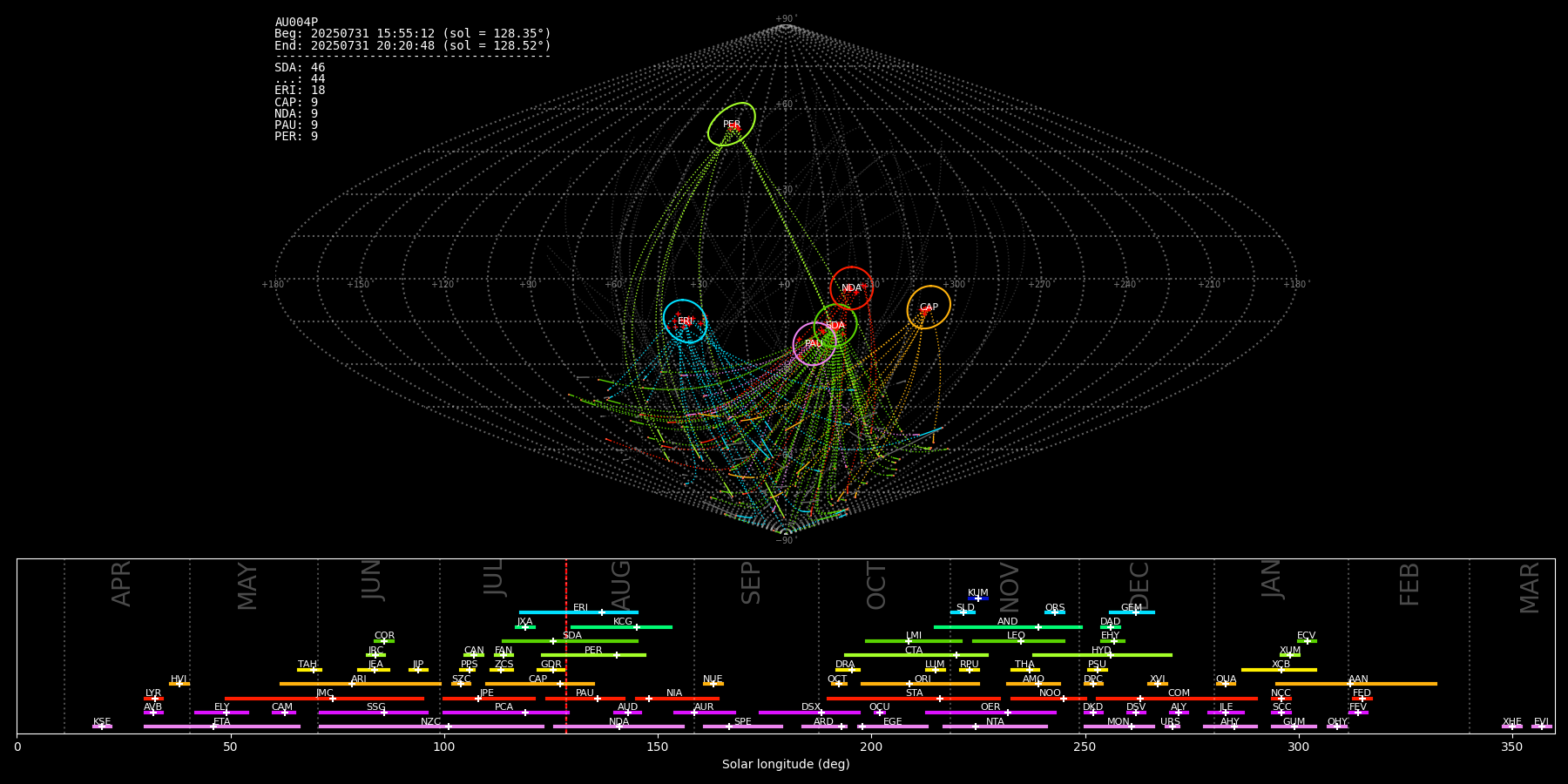Viewport: 1568px width, 784px height.
Task: Select the KSE shower bar in timeline
Action: [x=102, y=727]
